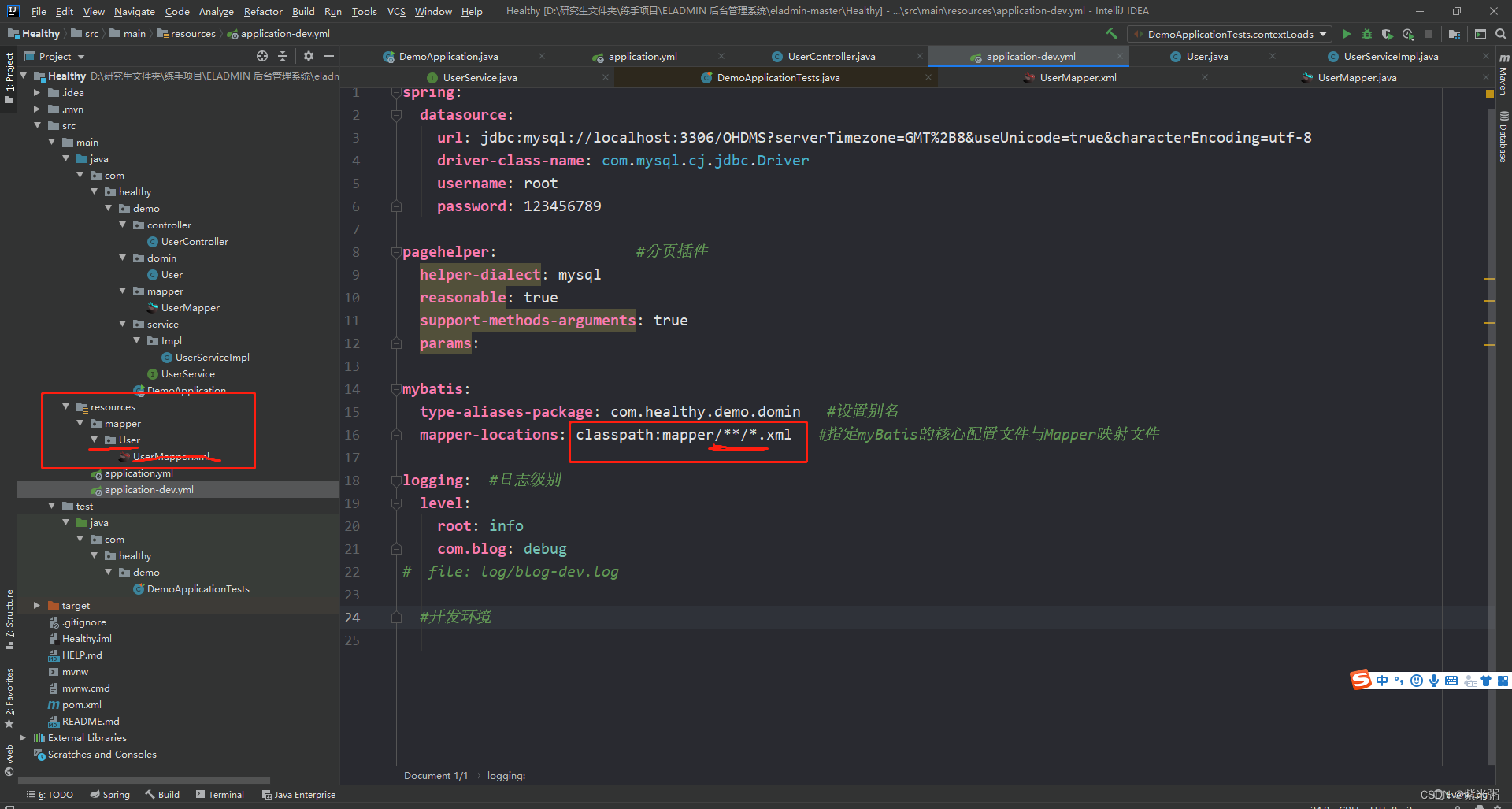The width and height of the screenshot is (1512, 809).
Task: Open Project panel settings gear
Action: 309,56
